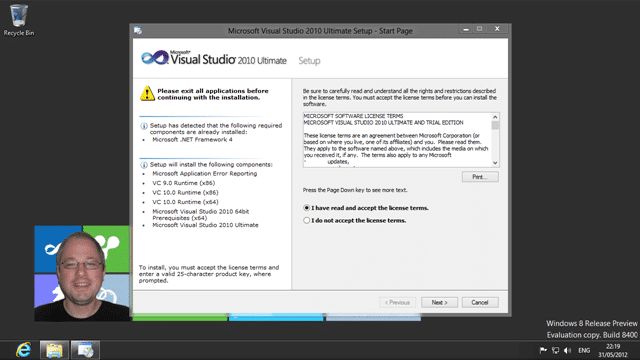Click the Action Center flag icon

coord(543,350)
